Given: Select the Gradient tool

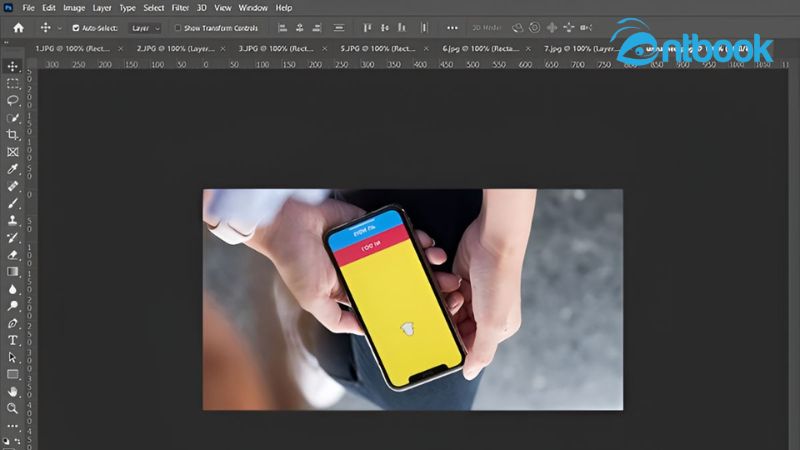Looking at the screenshot, I should tap(13, 272).
